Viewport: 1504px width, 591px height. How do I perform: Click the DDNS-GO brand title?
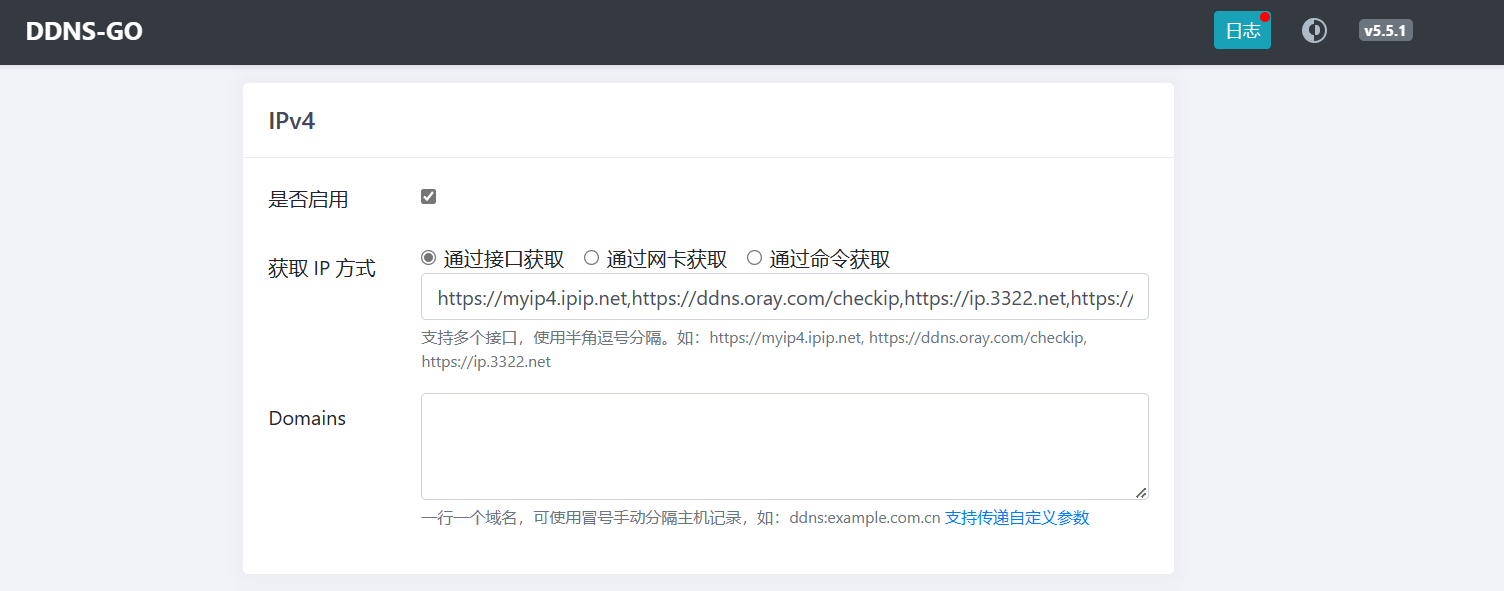[x=84, y=31]
